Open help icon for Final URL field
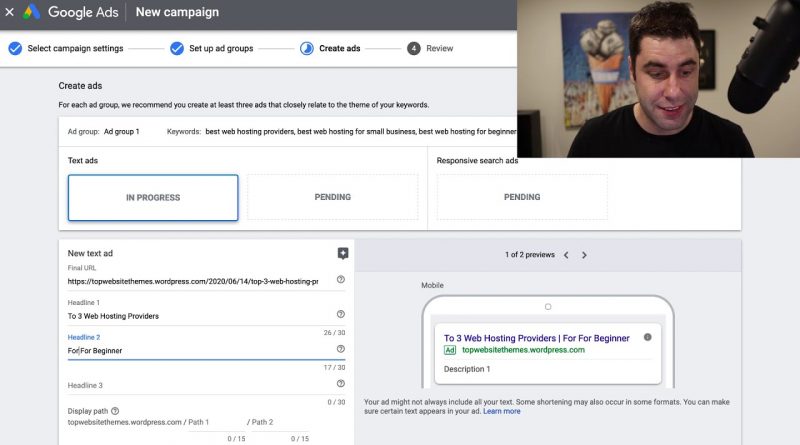800x445 pixels. pos(341,280)
